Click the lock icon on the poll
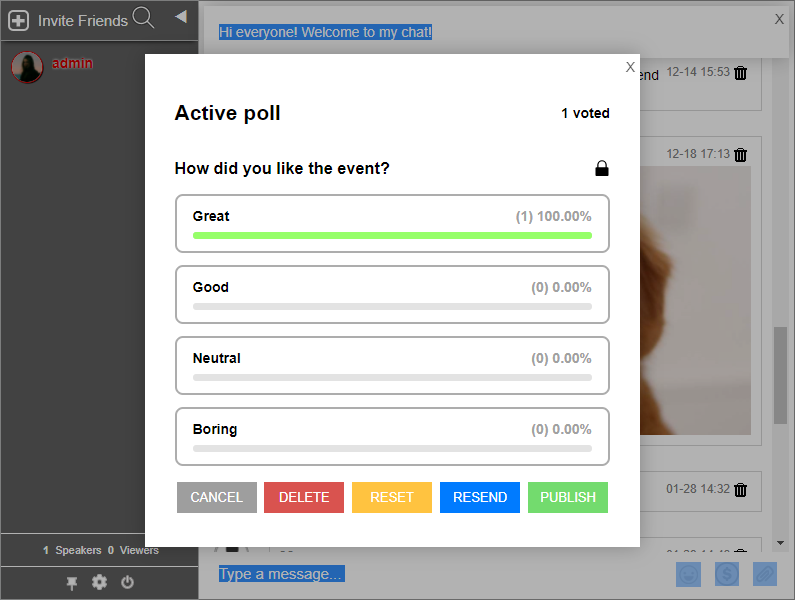795x600 pixels. coord(602,168)
